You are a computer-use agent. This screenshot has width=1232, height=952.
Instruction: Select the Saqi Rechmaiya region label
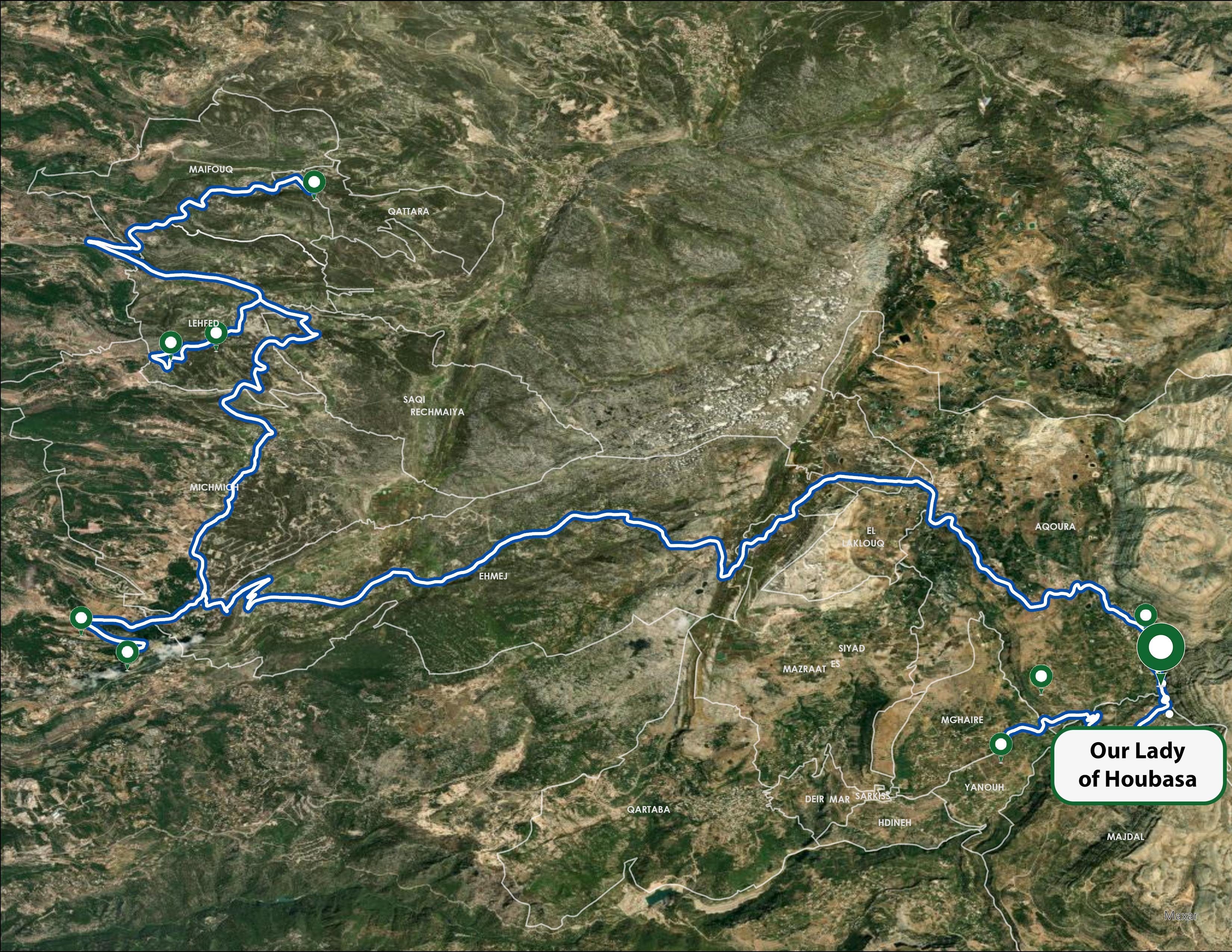[x=434, y=405]
